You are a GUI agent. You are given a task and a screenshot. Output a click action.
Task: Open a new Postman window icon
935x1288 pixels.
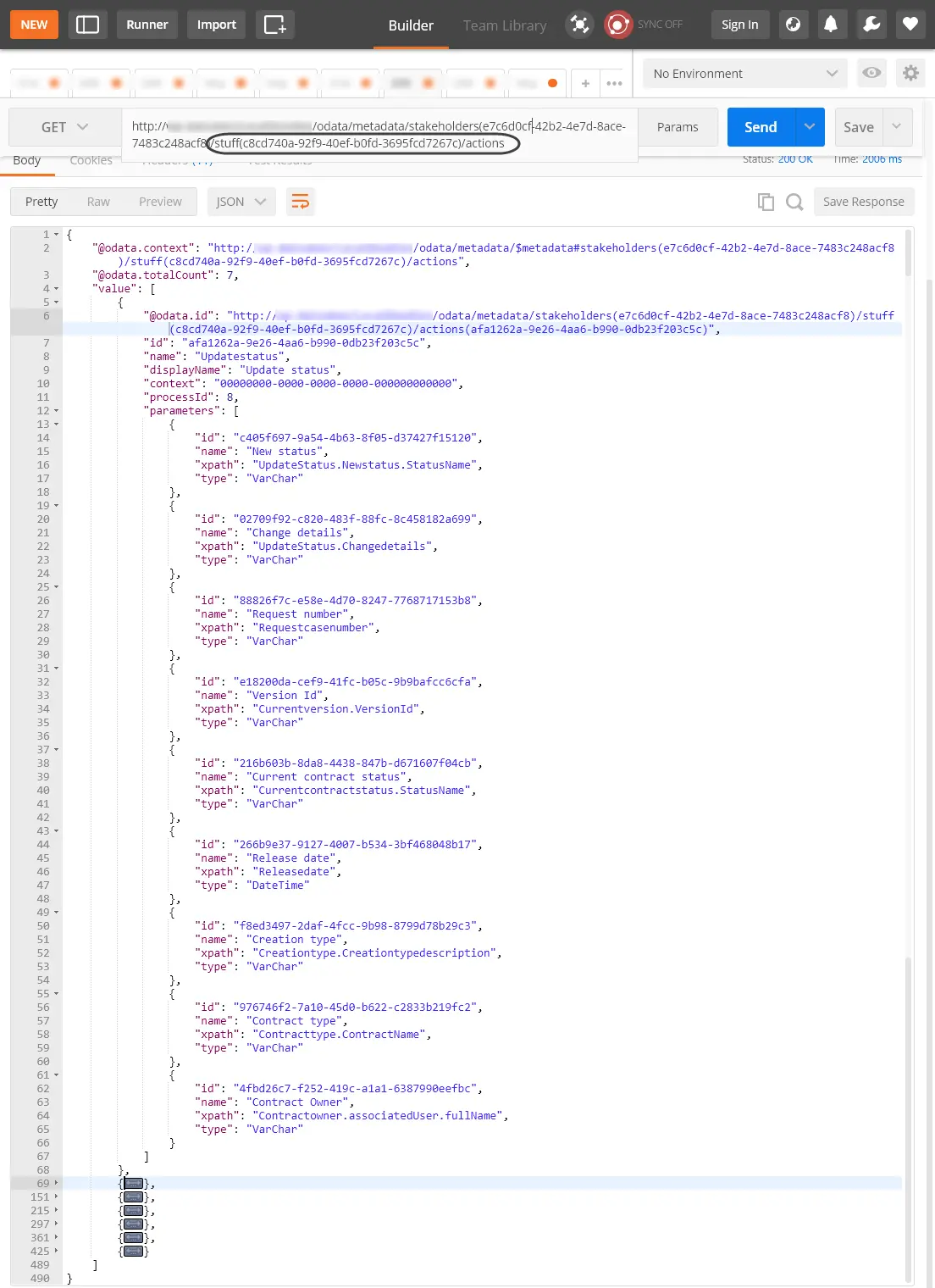tap(274, 25)
